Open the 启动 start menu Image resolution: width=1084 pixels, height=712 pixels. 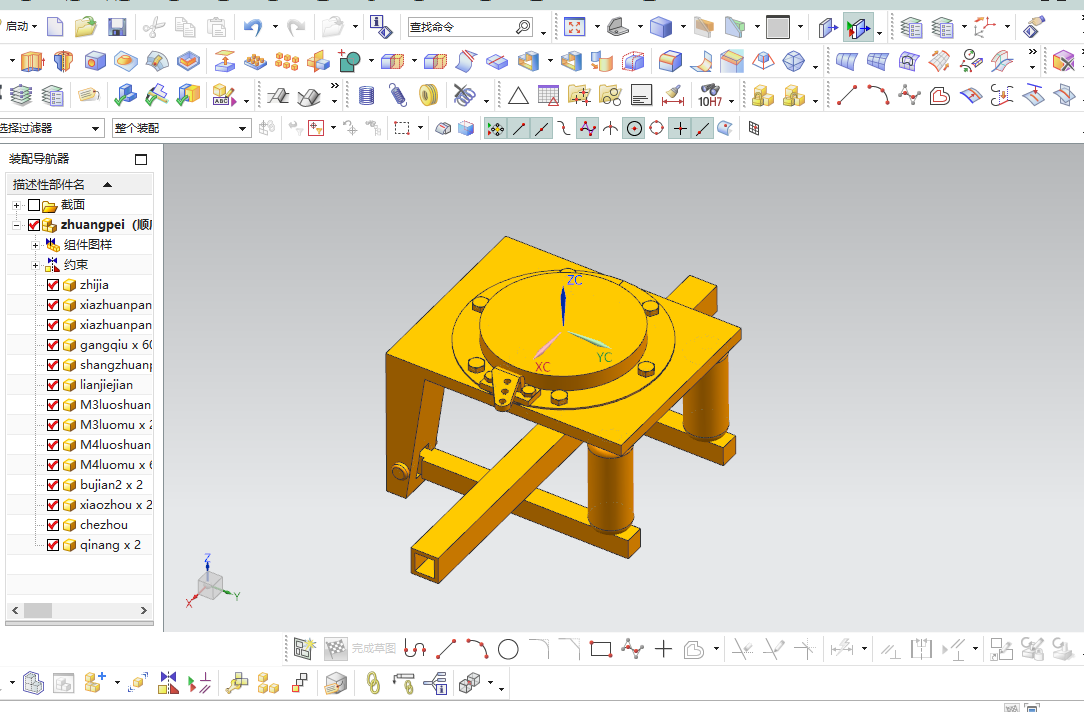[x=19, y=26]
